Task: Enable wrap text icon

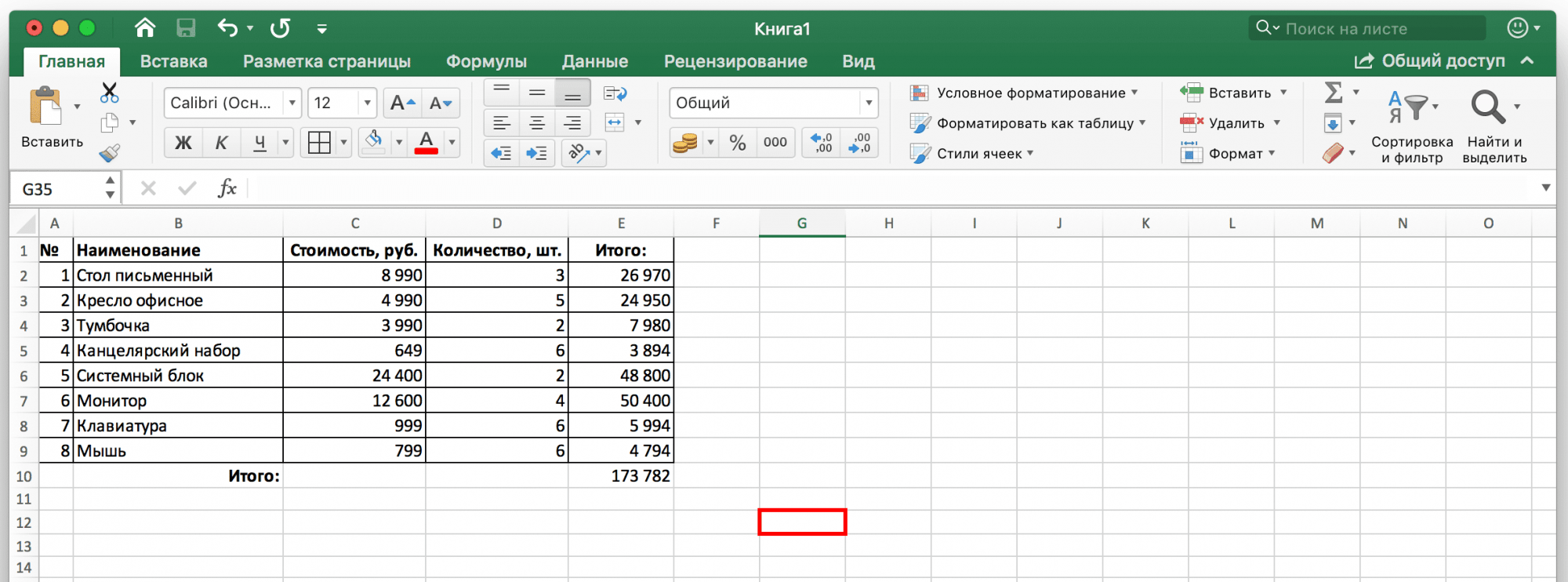Action: point(615,93)
